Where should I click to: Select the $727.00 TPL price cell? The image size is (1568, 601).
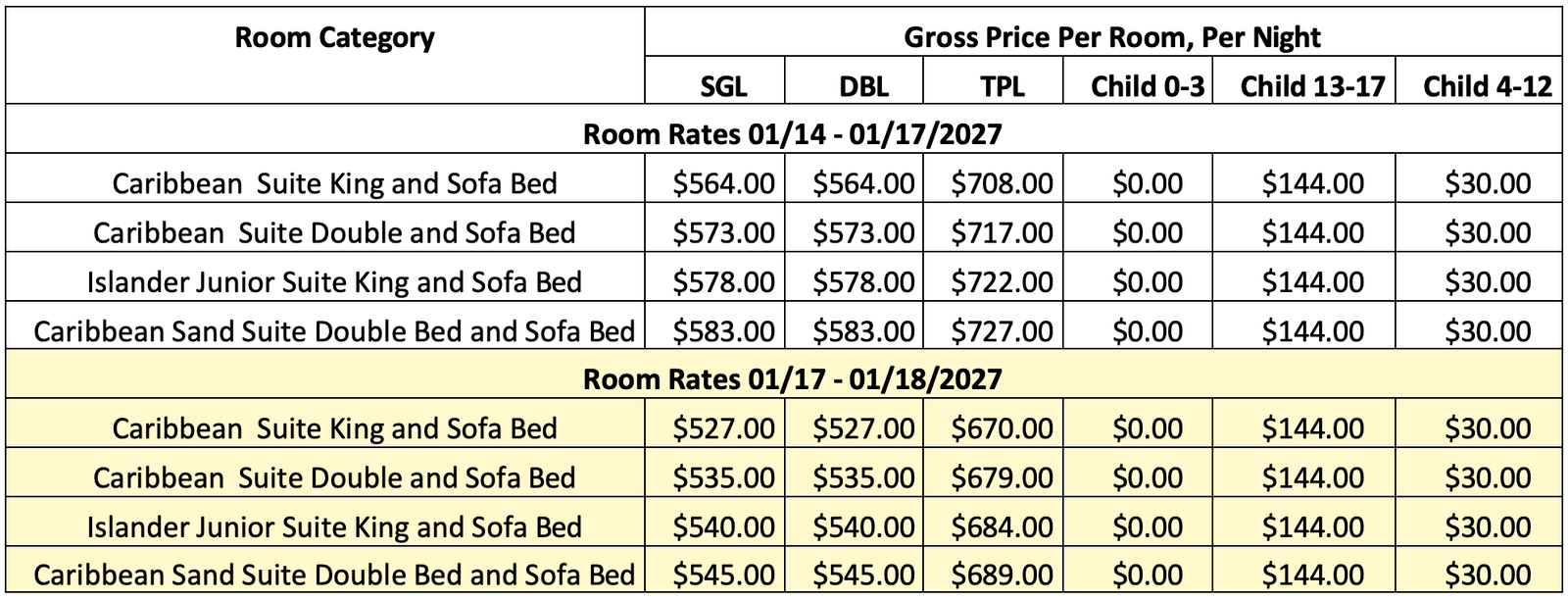[1003, 330]
